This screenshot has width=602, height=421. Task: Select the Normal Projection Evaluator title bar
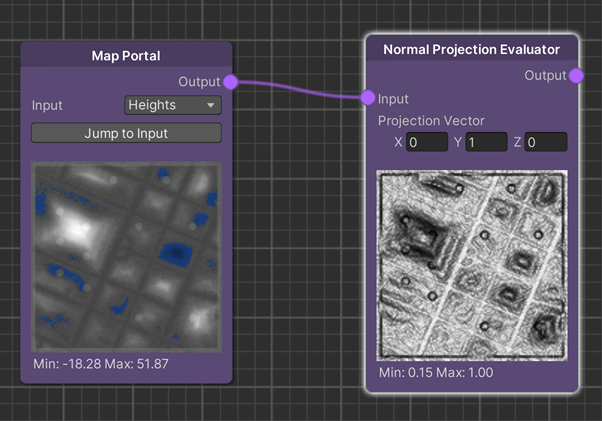tap(471, 49)
